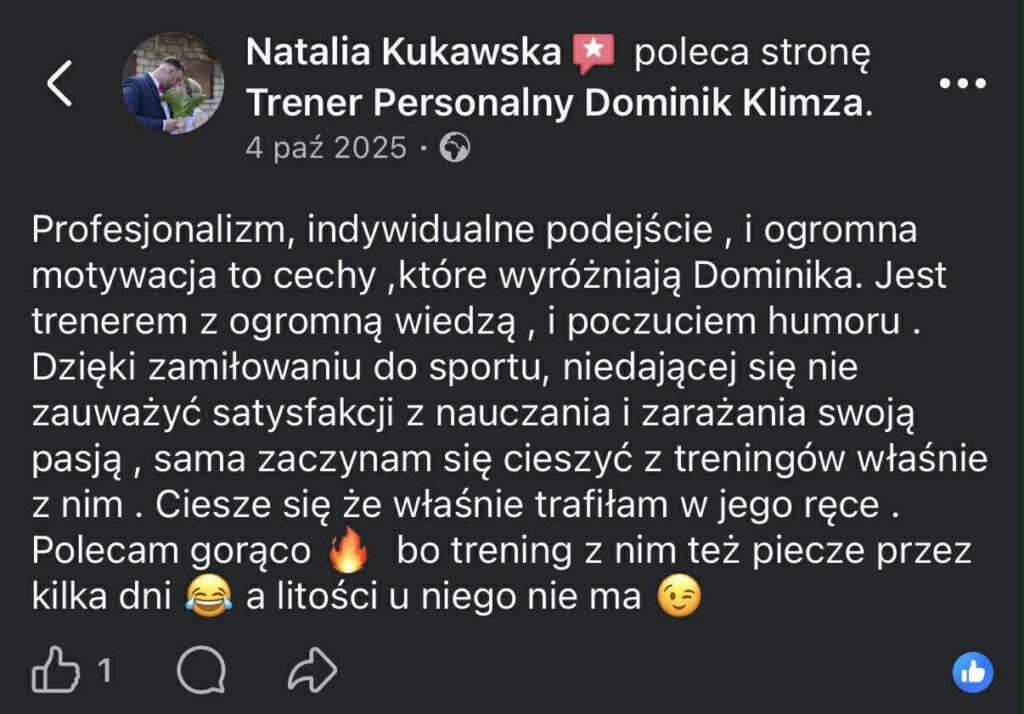The height and width of the screenshot is (714, 1024).
Task: Click the winking face emoji
Action: coord(679,596)
